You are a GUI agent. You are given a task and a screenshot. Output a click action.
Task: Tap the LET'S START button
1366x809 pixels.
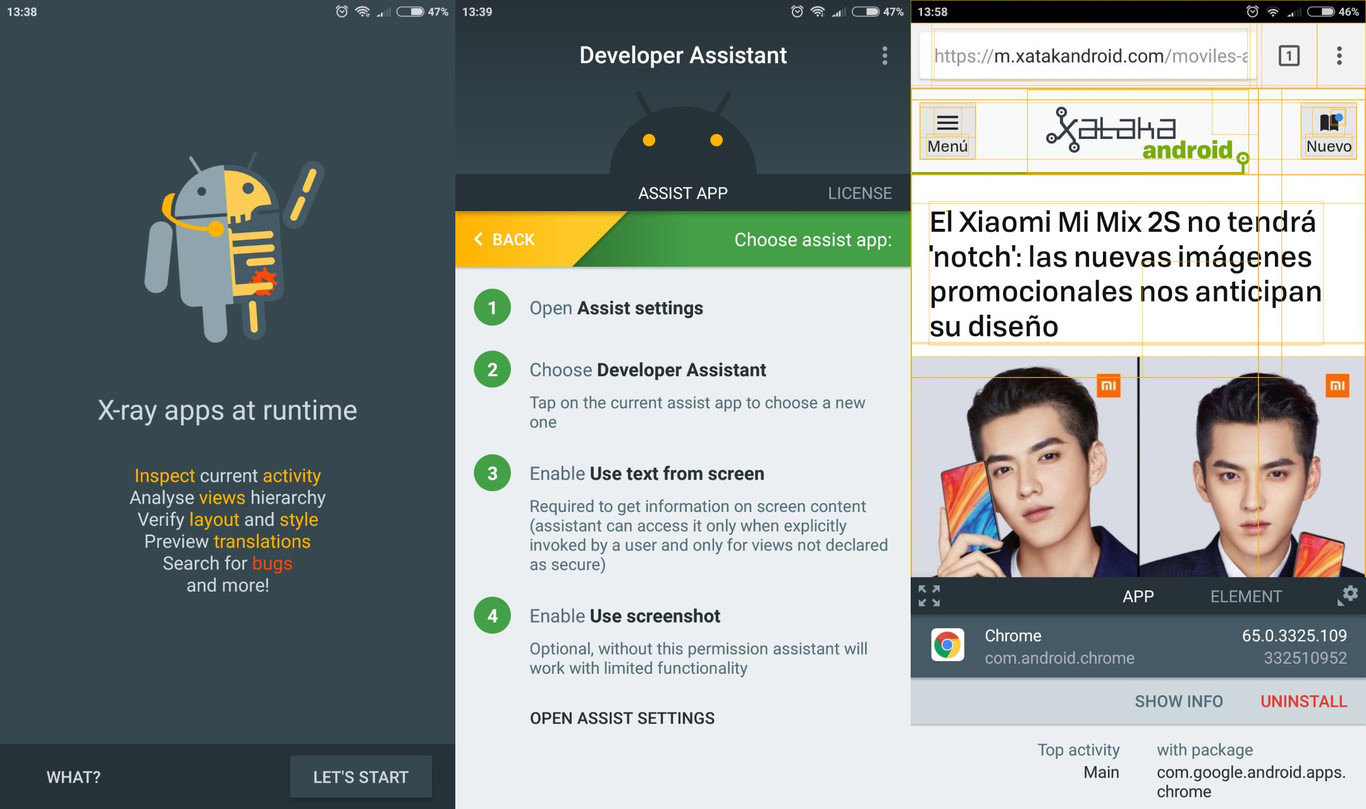[360, 776]
